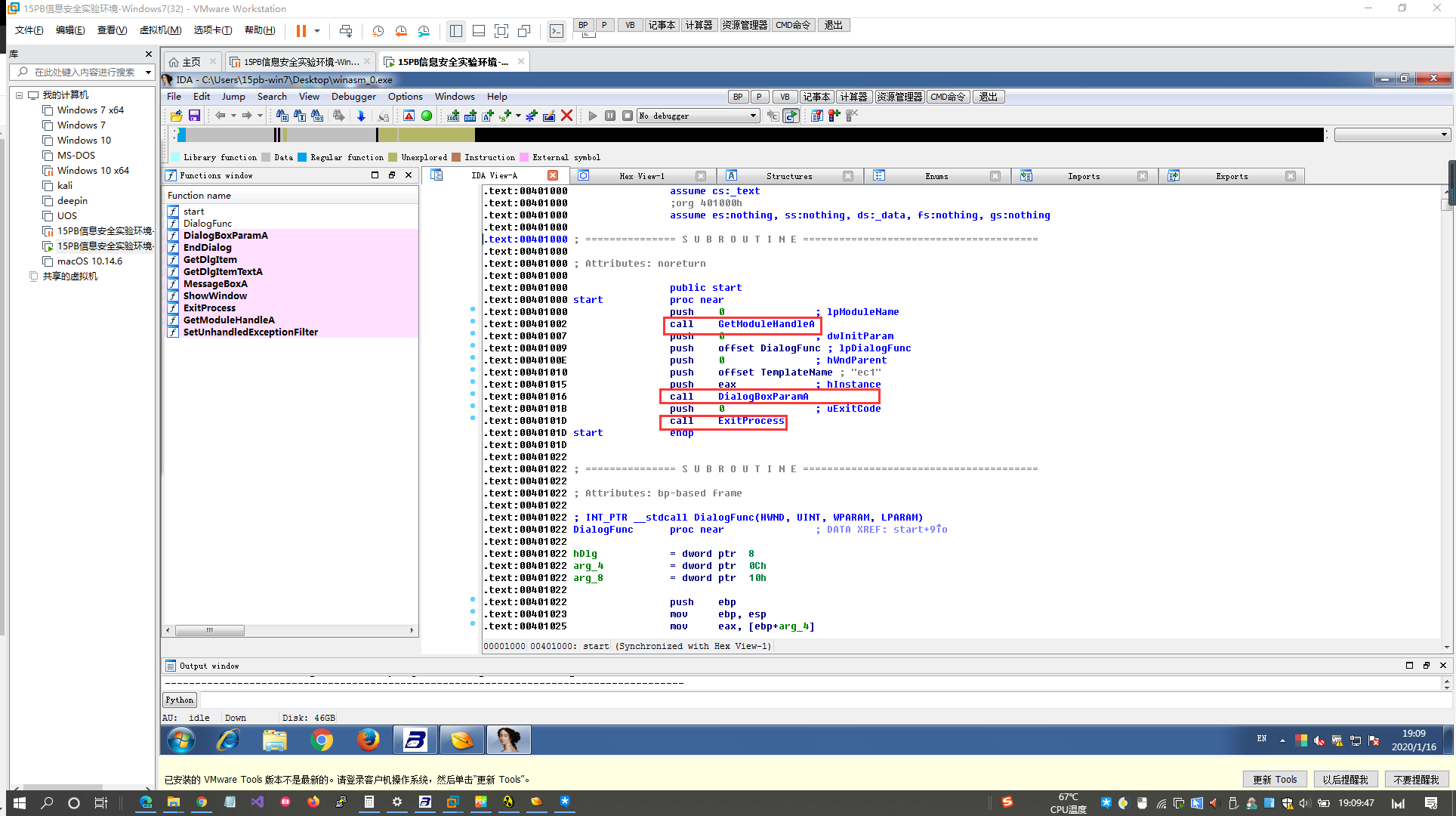This screenshot has height=816, width=1456.
Task: Jump back with the left arrow icon
Action: [x=221, y=116]
